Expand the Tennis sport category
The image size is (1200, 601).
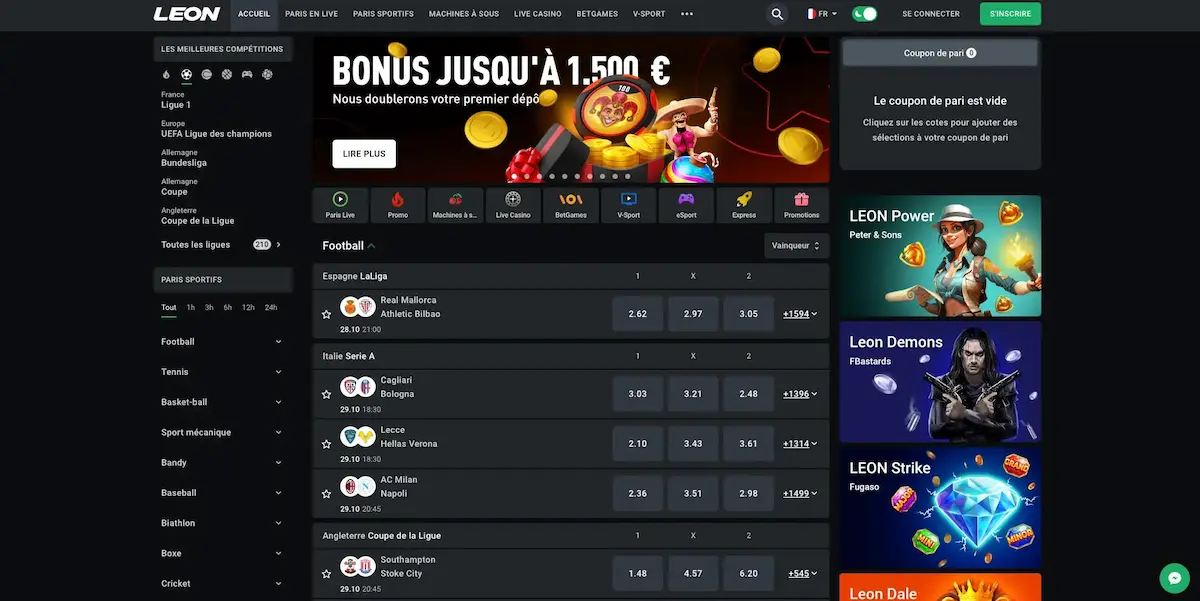[x=222, y=372]
